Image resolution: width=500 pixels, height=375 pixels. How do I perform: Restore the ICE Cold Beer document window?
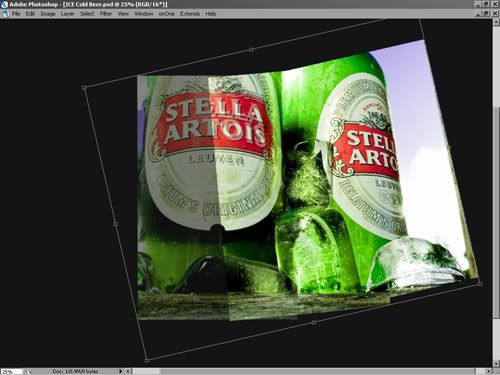pyautogui.click(x=487, y=13)
